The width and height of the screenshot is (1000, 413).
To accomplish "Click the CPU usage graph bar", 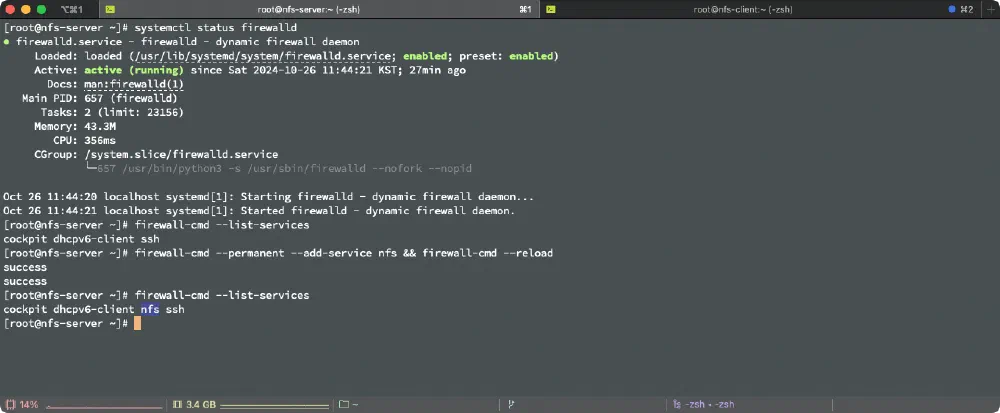I will 104,407.
